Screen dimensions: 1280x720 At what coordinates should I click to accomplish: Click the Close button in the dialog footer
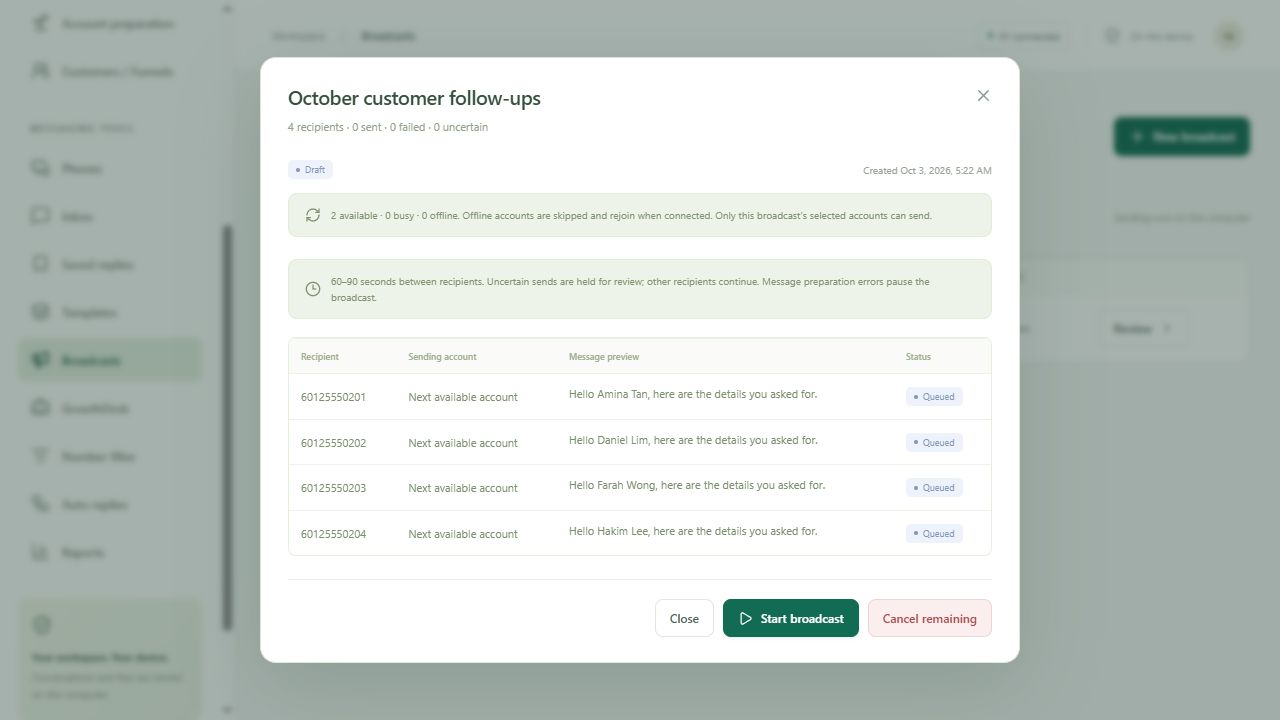point(684,618)
